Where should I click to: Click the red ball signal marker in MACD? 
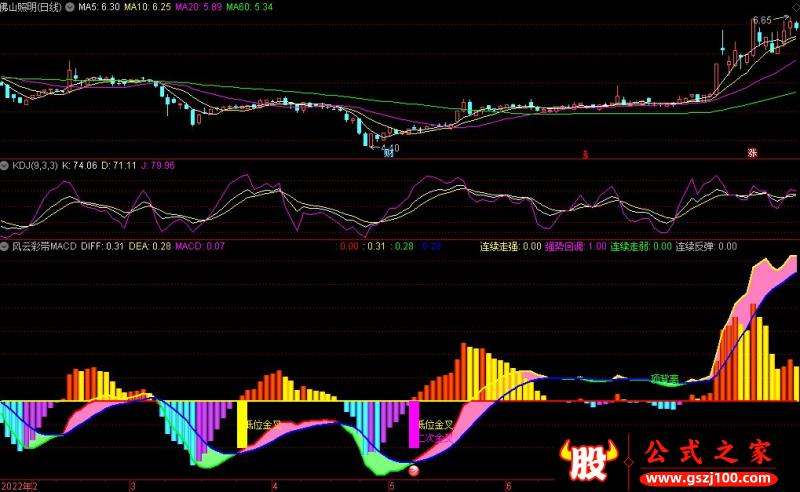click(414, 471)
